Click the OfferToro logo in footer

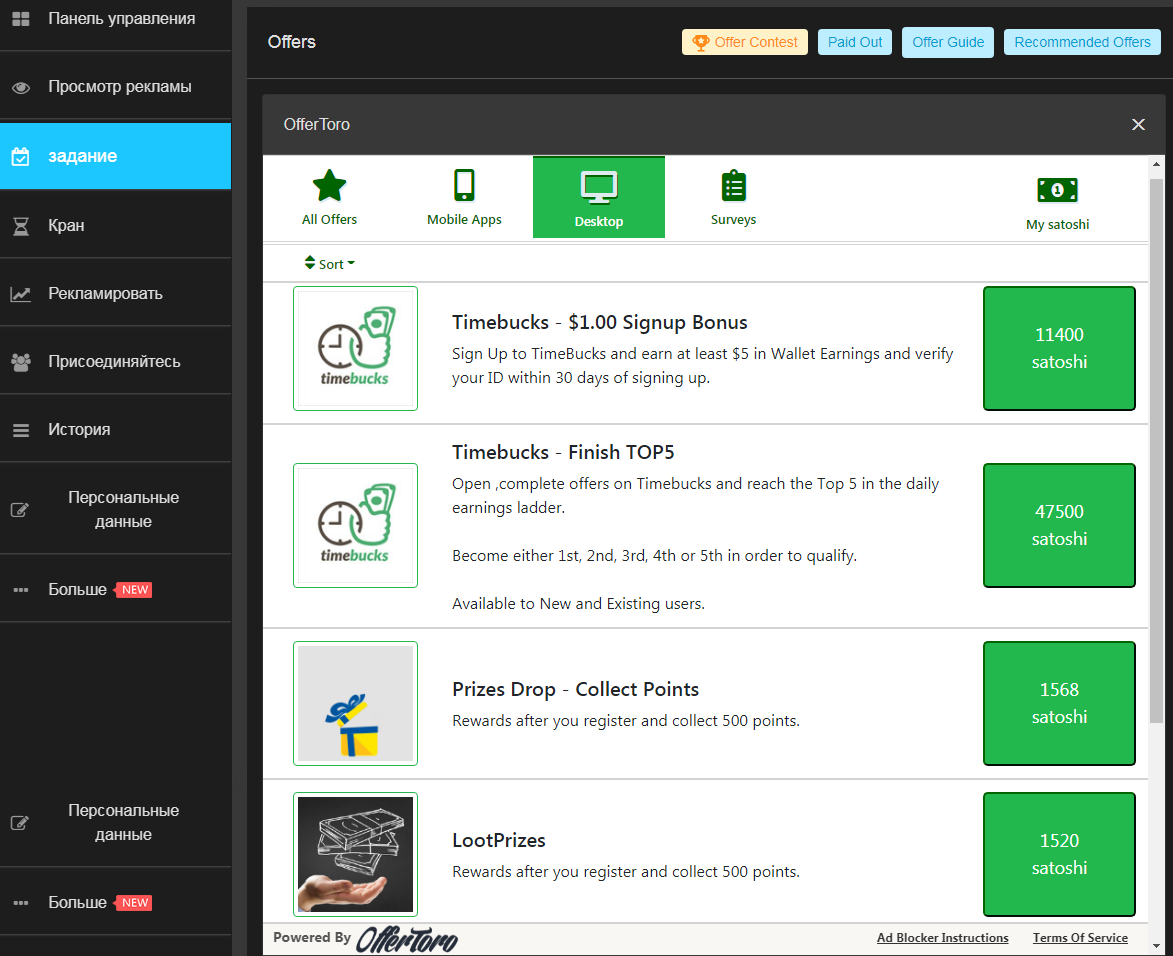tap(407, 940)
